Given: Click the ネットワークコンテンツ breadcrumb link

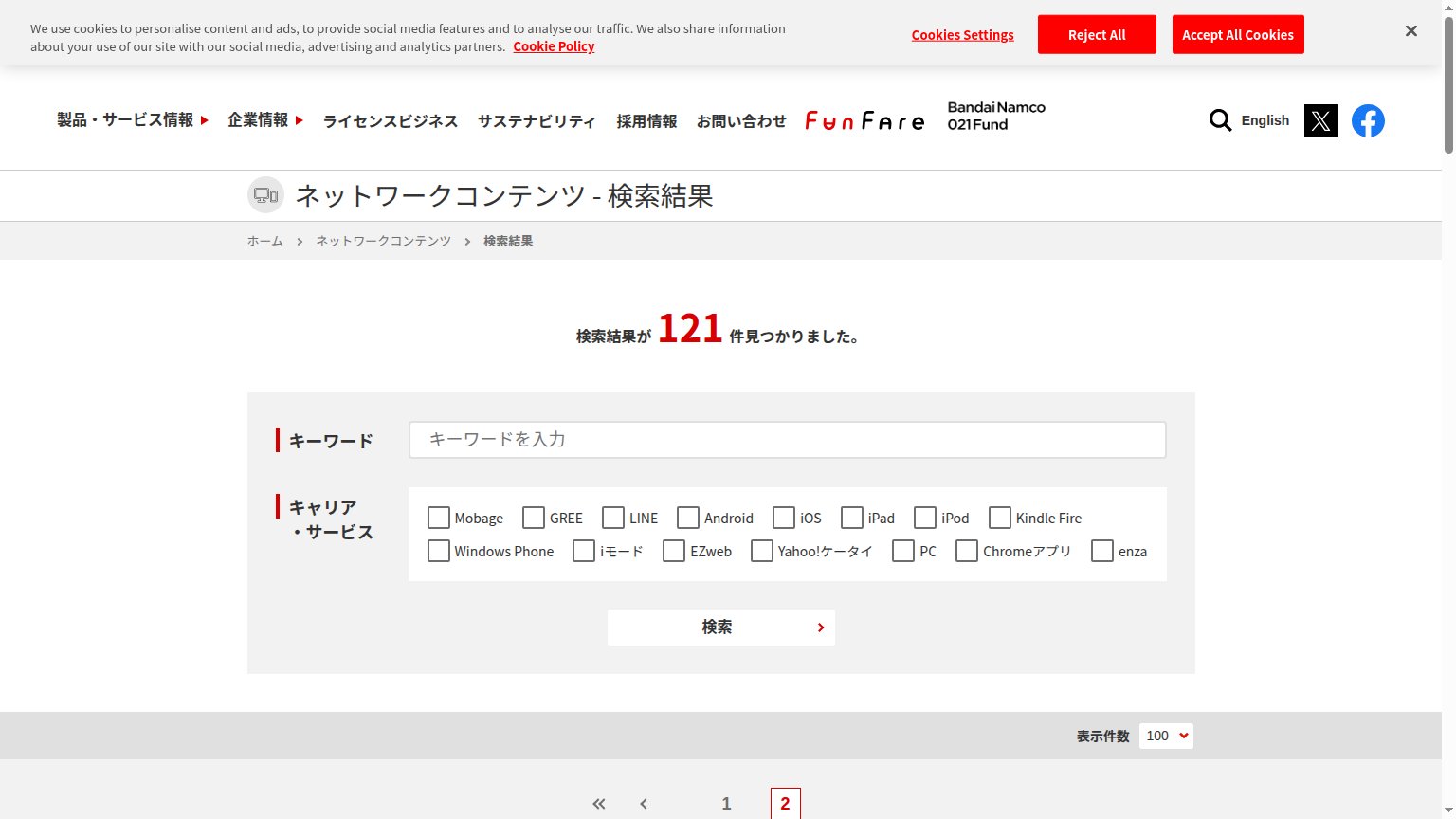Looking at the screenshot, I should [383, 241].
